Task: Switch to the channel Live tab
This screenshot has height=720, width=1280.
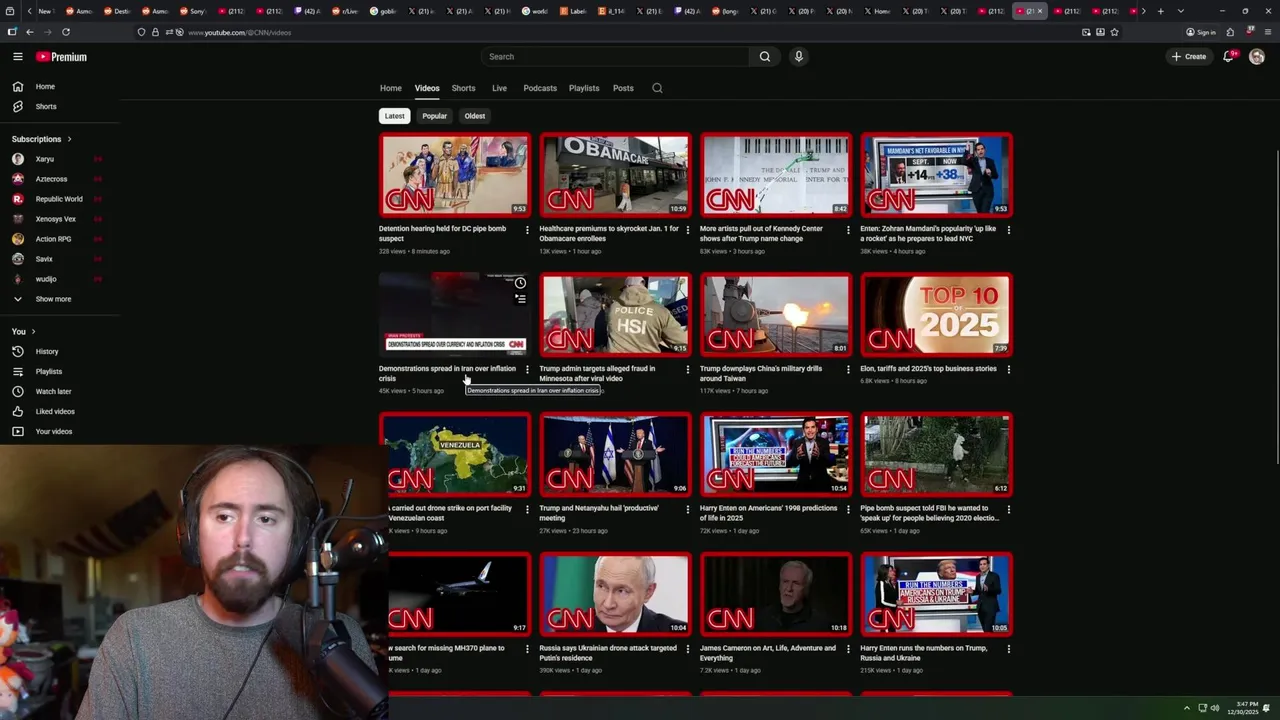Action: (499, 88)
